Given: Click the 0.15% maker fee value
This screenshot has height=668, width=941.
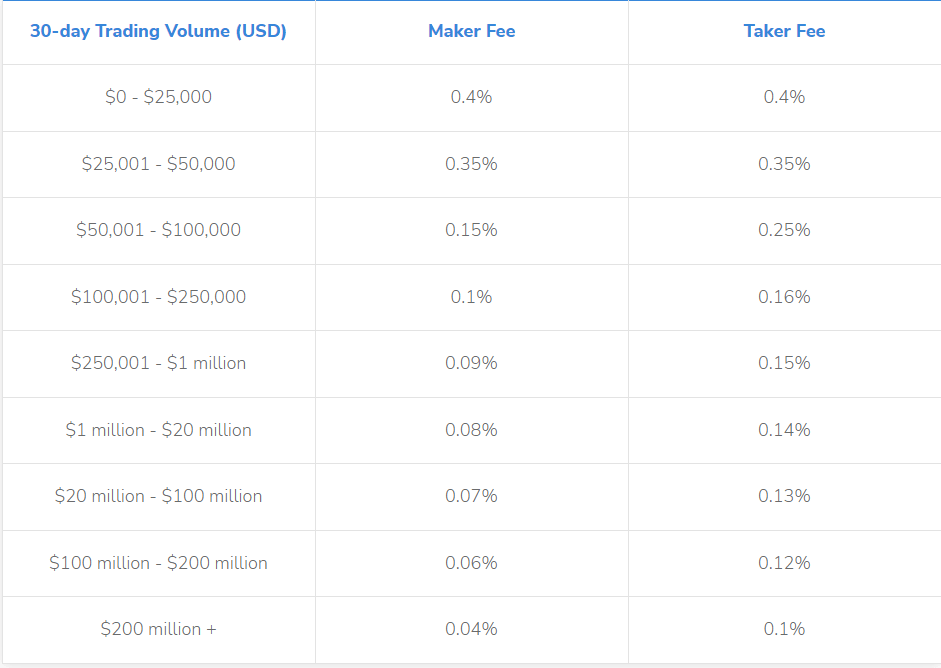Looking at the screenshot, I should (471, 230).
